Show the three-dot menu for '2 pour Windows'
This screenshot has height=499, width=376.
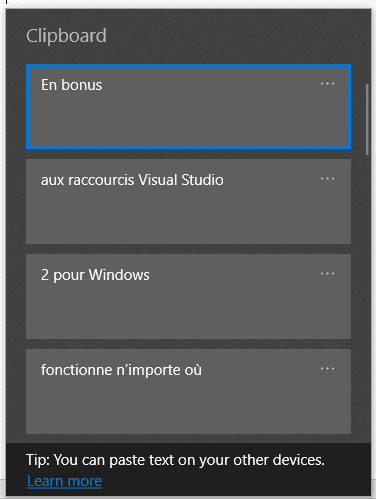(327, 274)
